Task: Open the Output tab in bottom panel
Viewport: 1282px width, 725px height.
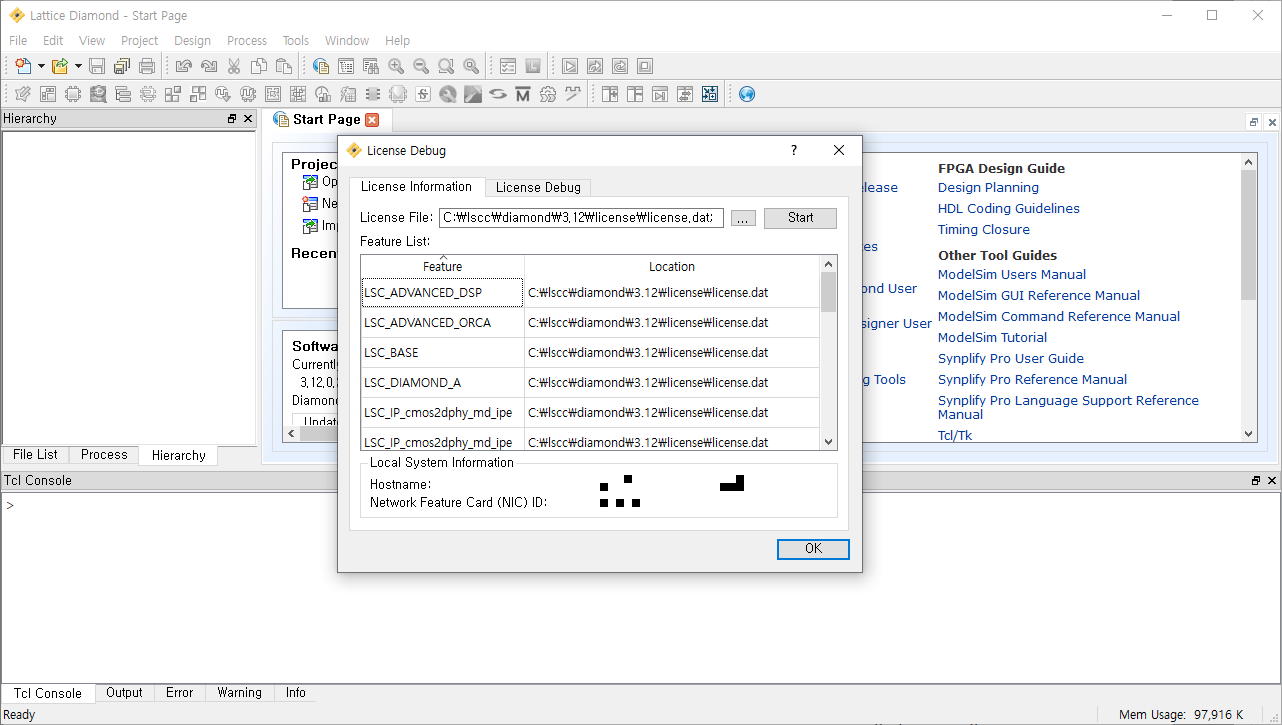Action: (124, 692)
